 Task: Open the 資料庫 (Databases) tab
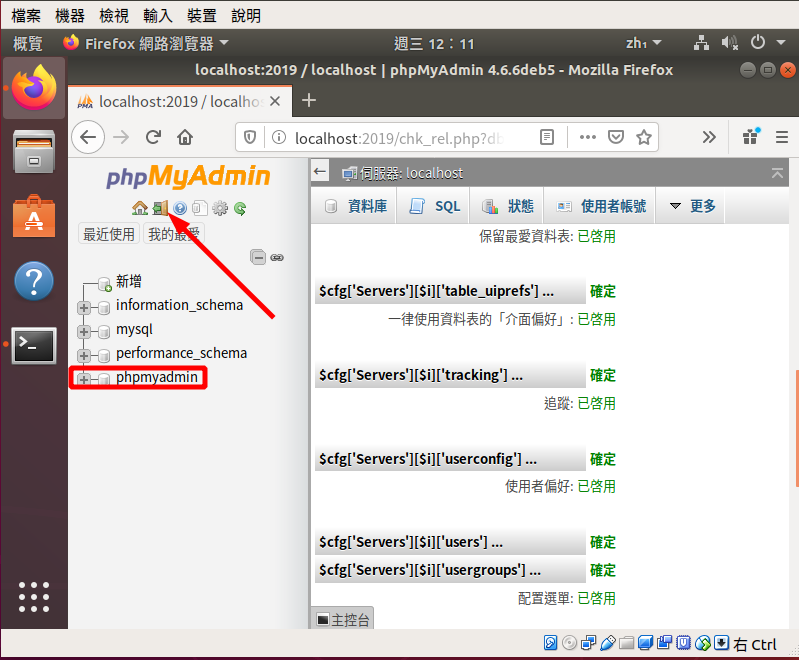356,206
